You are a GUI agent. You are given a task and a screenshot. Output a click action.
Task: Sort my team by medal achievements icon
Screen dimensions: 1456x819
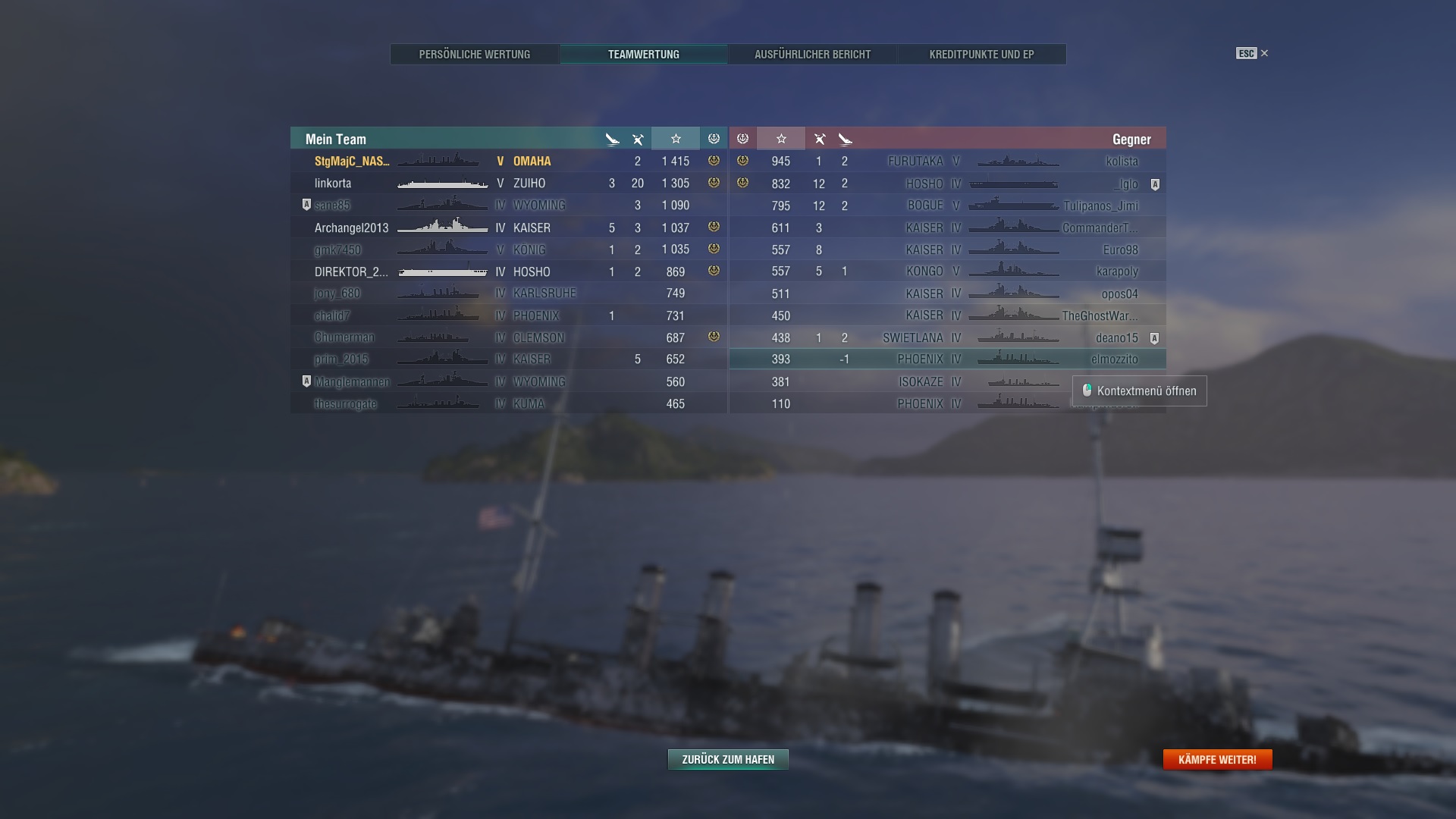(714, 139)
